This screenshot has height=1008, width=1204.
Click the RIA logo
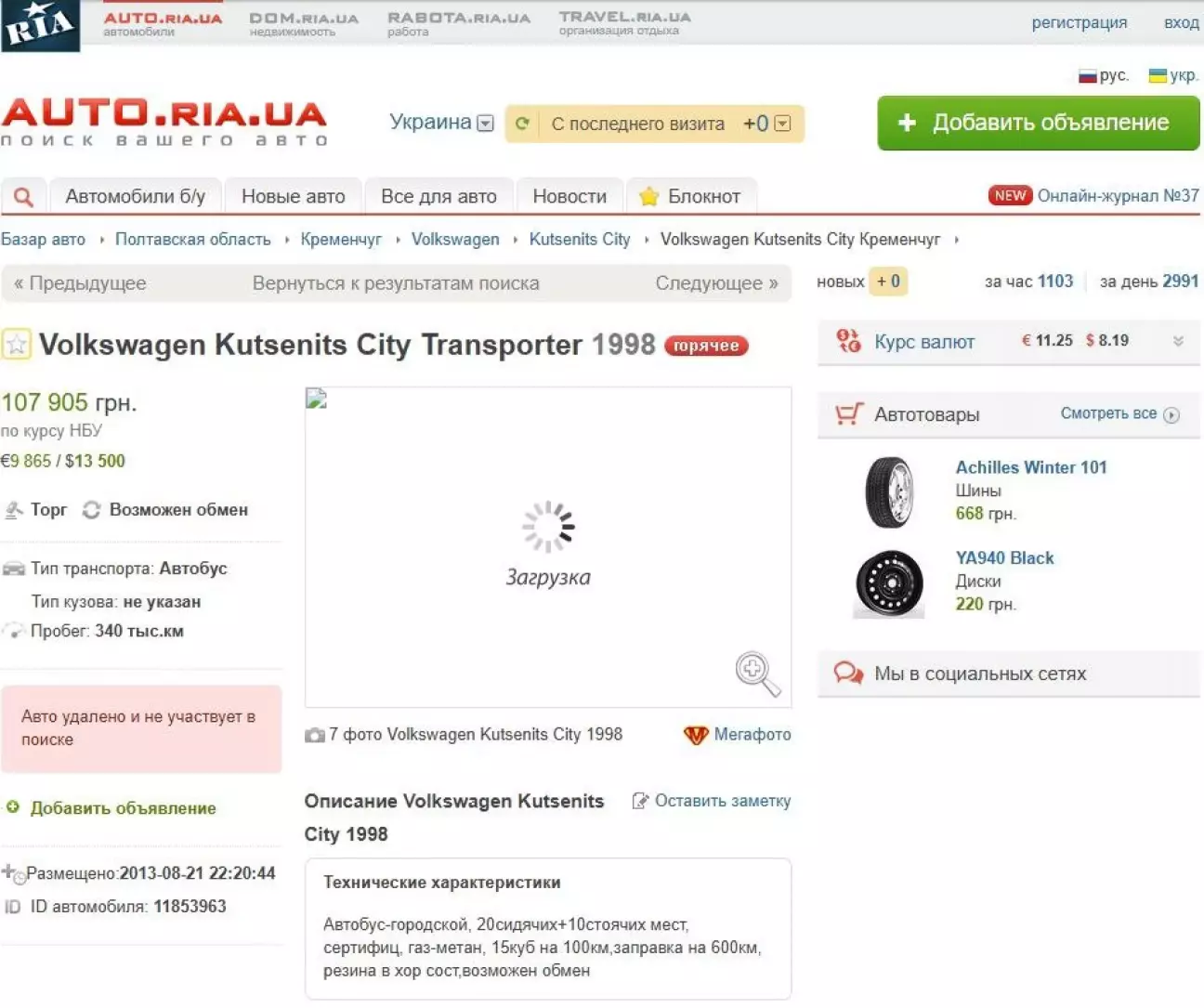[40, 26]
